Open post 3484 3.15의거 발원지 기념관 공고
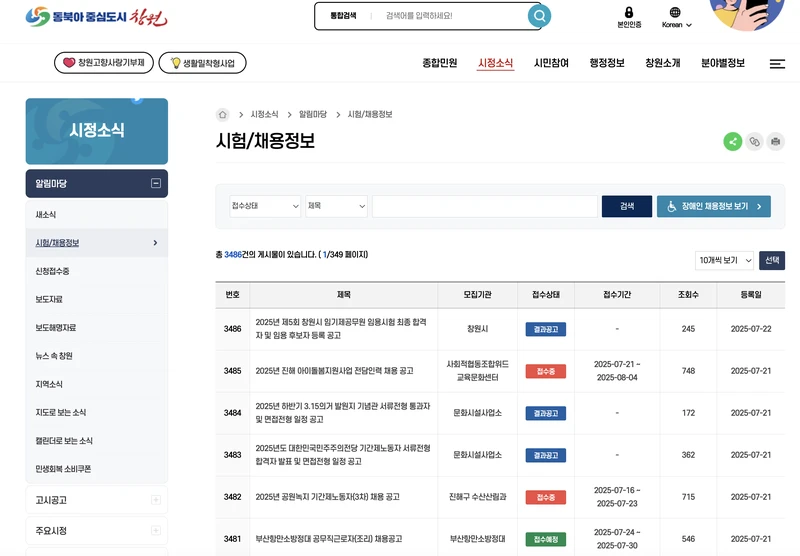 (343, 413)
